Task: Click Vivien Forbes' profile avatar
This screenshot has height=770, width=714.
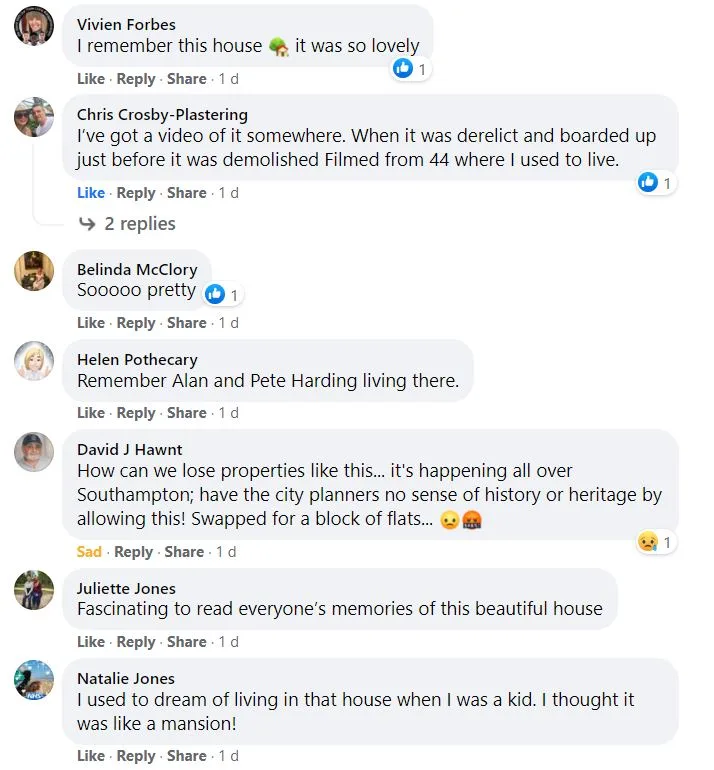Action: click(34, 26)
